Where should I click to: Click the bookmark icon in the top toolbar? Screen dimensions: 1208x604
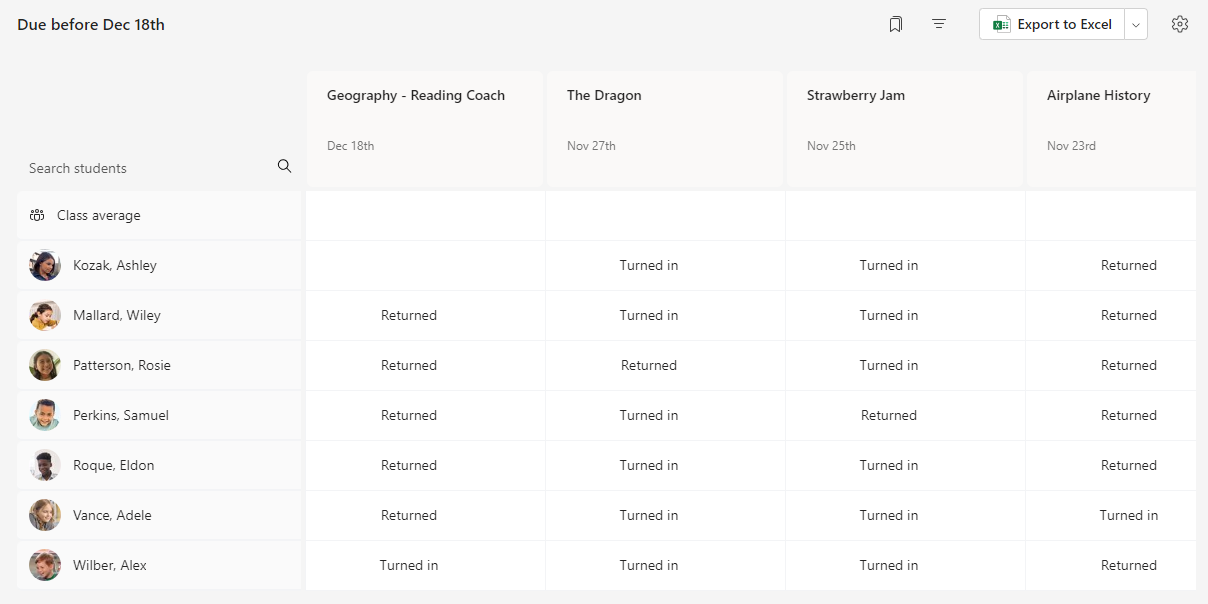pos(896,24)
